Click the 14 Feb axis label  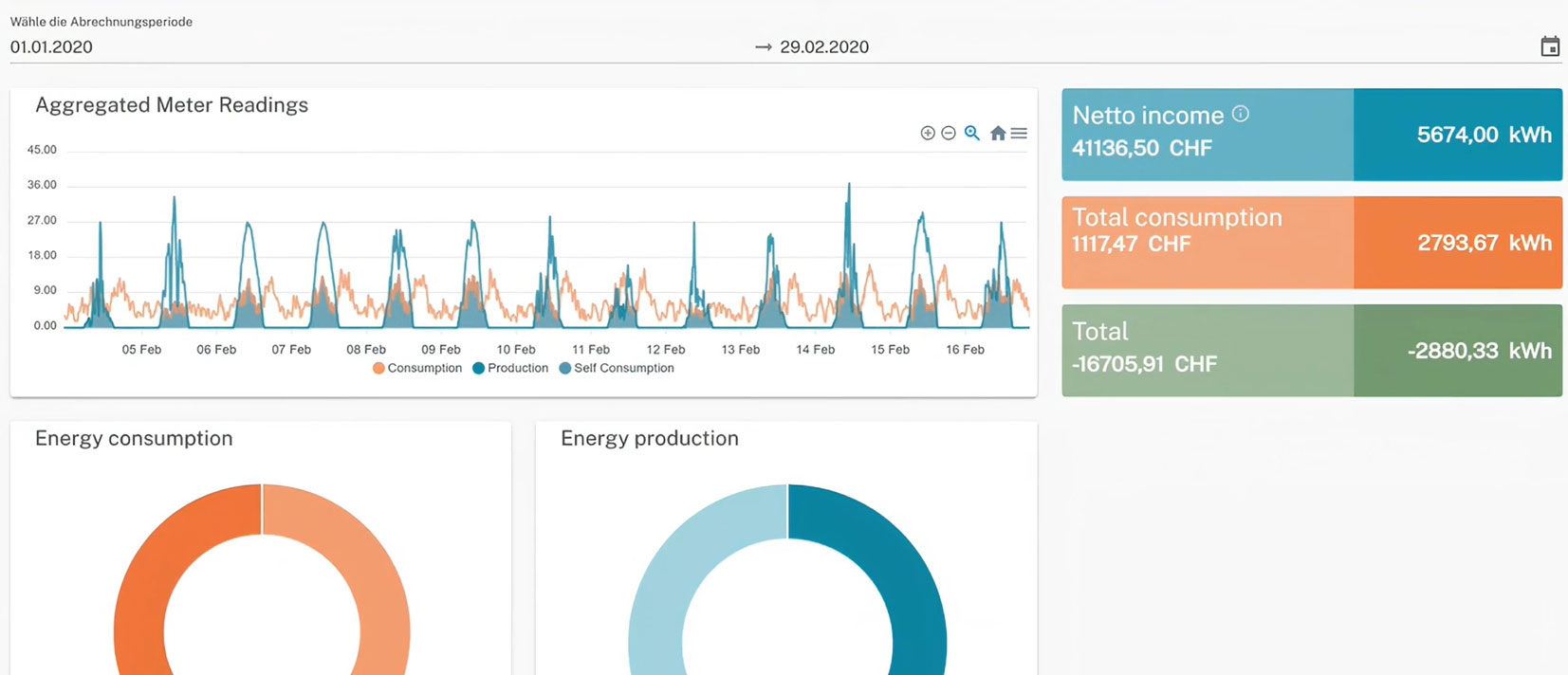point(816,350)
